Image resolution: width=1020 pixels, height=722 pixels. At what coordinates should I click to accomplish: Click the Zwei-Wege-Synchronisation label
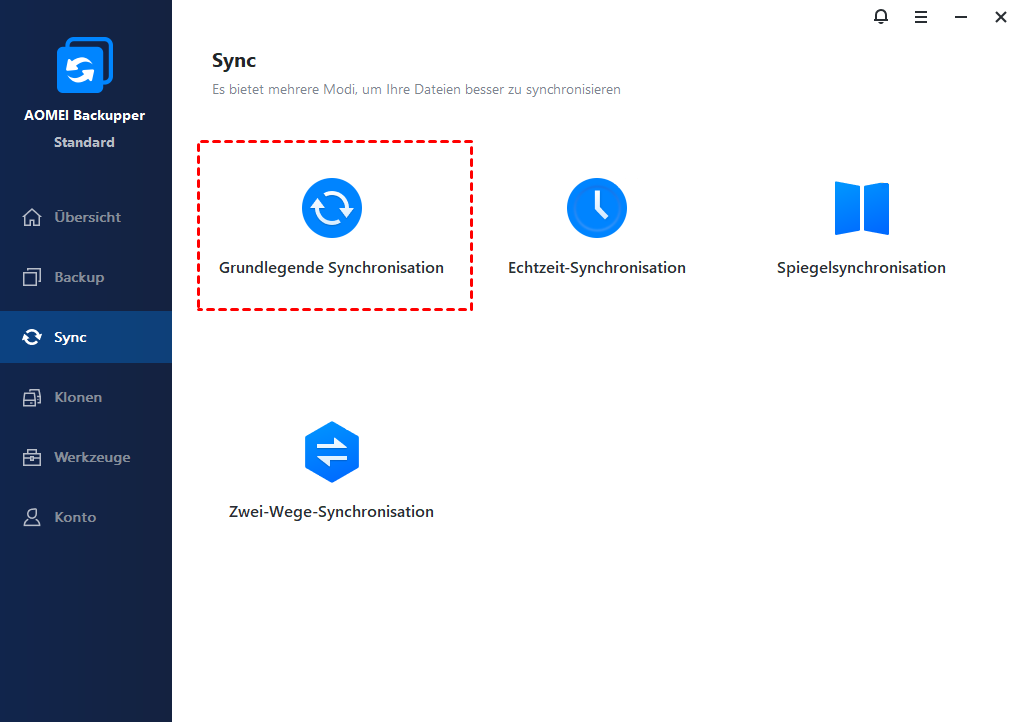pyautogui.click(x=331, y=512)
